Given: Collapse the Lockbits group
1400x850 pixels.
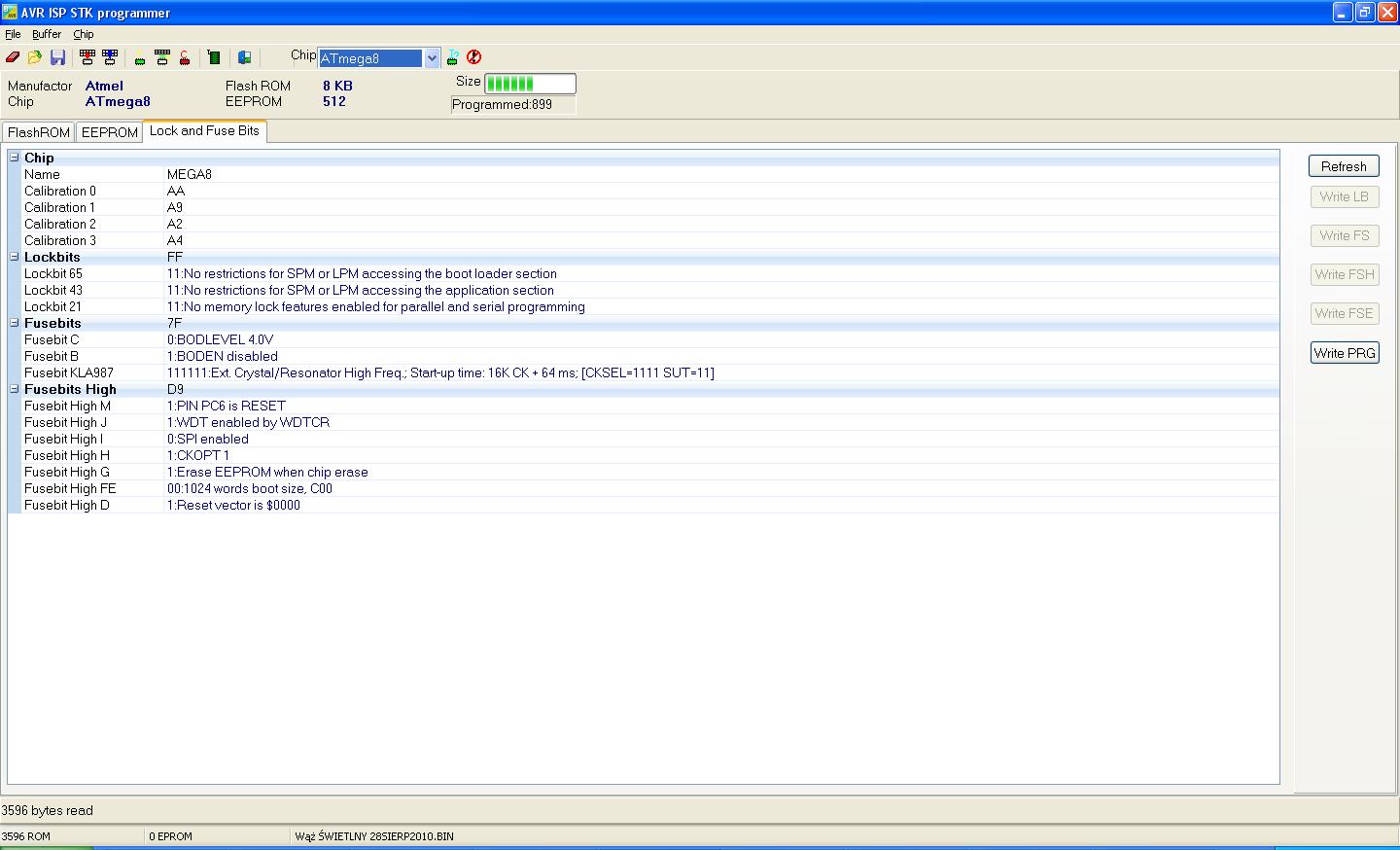Looking at the screenshot, I should (15, 257).
